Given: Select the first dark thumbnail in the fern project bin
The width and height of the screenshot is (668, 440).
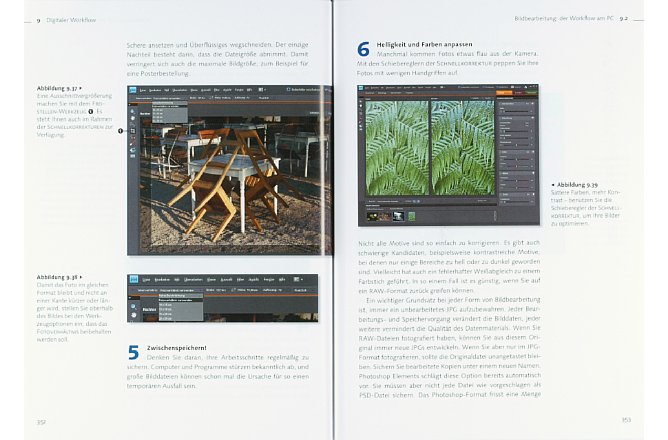Looking at the screenshot, I should point(373,217).
